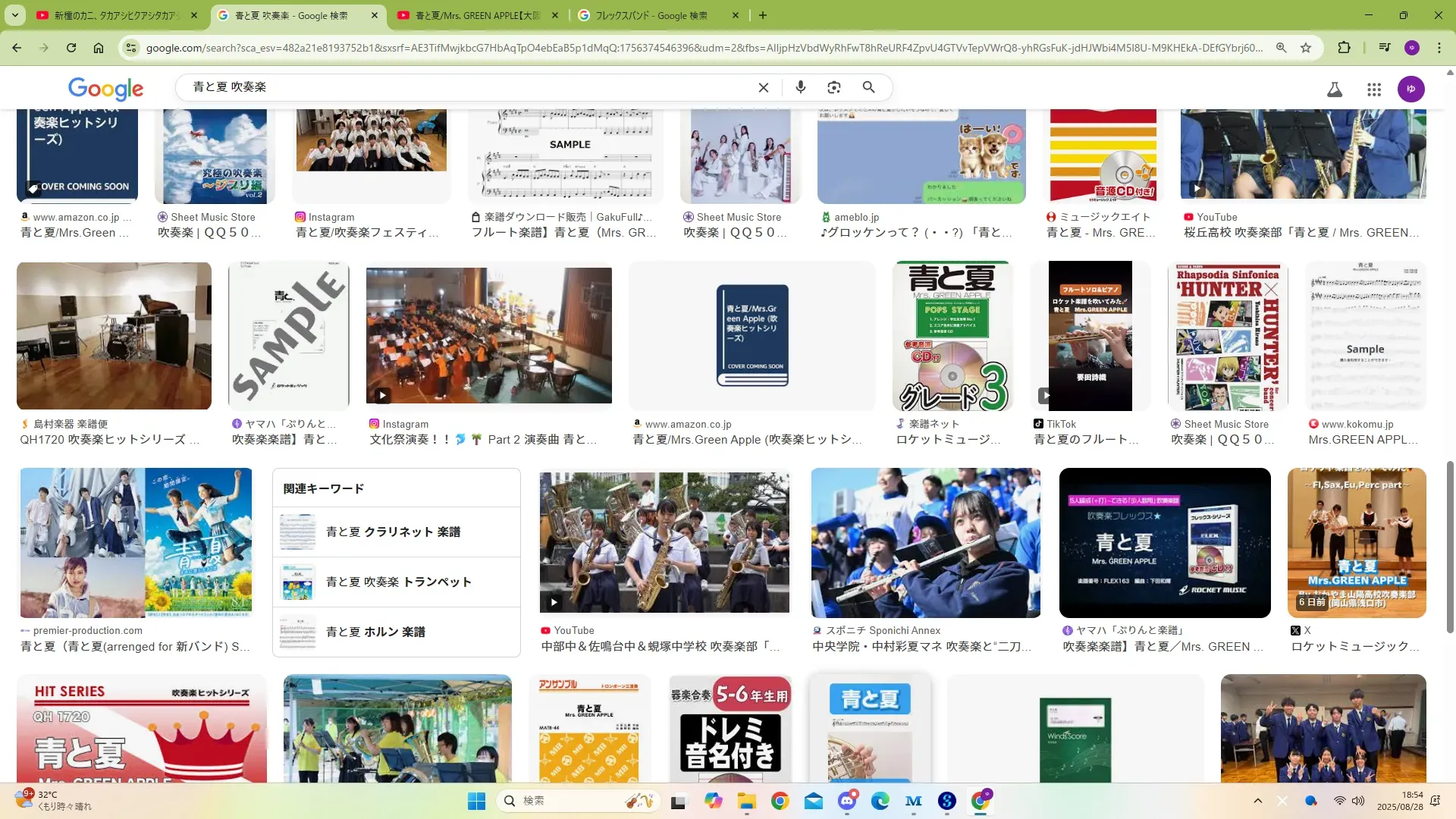Image resolution: width=1456 pixels, height=819 pixels.
Task: Open the Google apps grid
Action: [1374, 89]
